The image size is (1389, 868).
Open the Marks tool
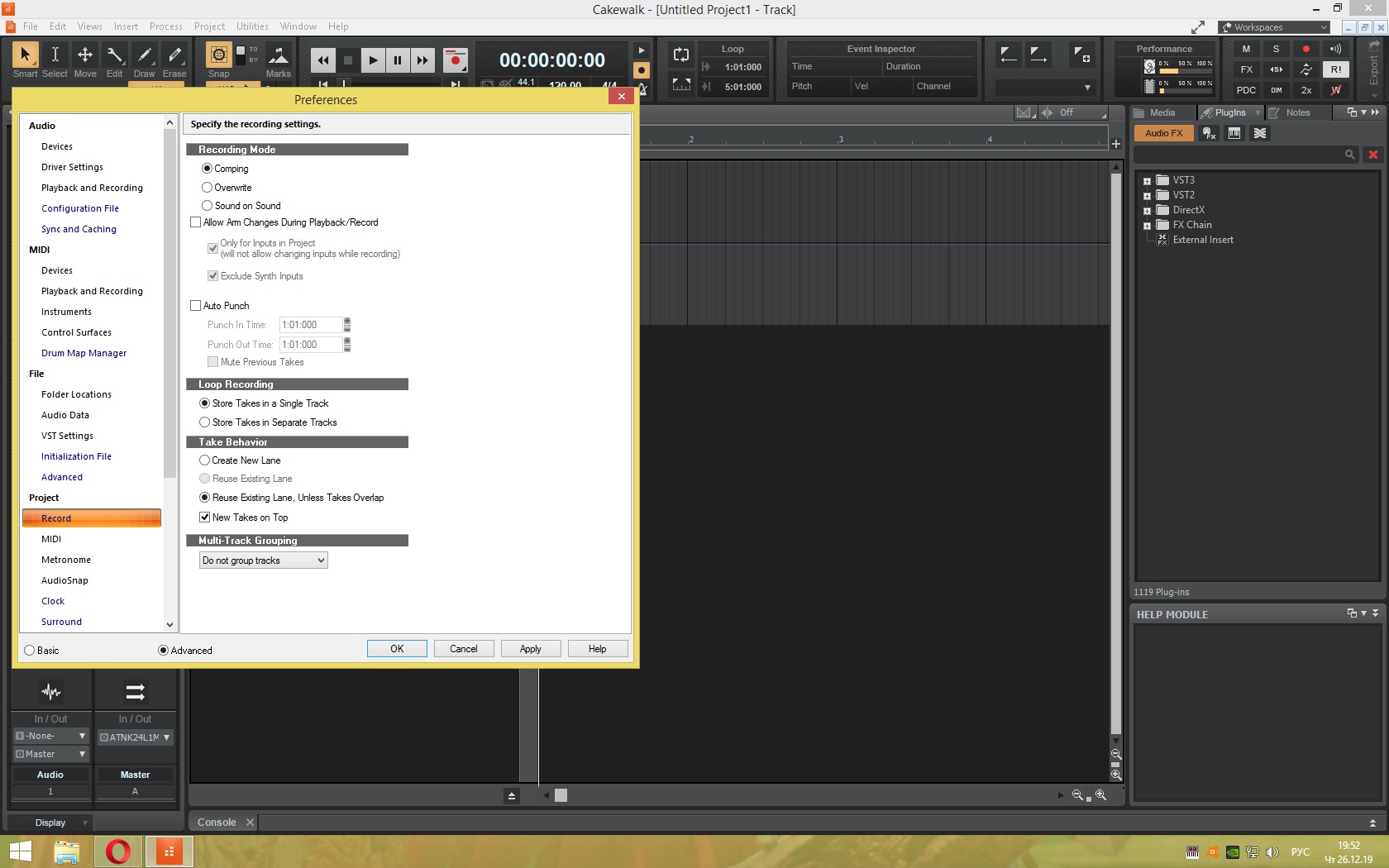click(279, 60)
